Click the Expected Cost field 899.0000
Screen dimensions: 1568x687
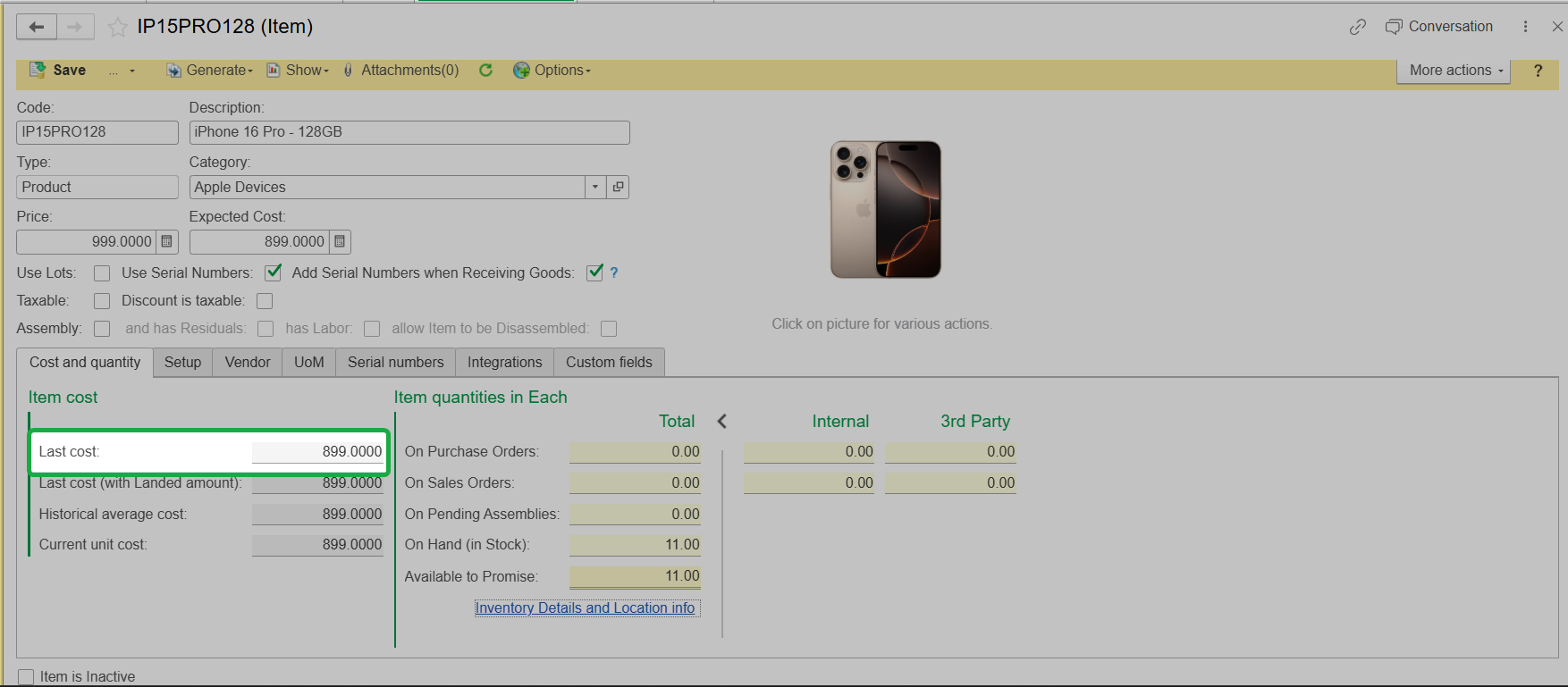[259, 242]
